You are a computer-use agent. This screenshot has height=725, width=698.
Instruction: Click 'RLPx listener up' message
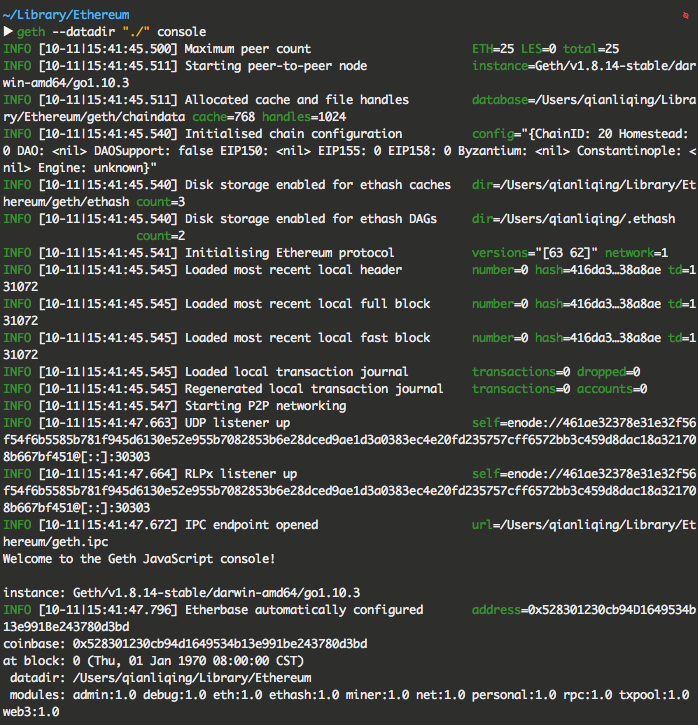tap(241, 474)
